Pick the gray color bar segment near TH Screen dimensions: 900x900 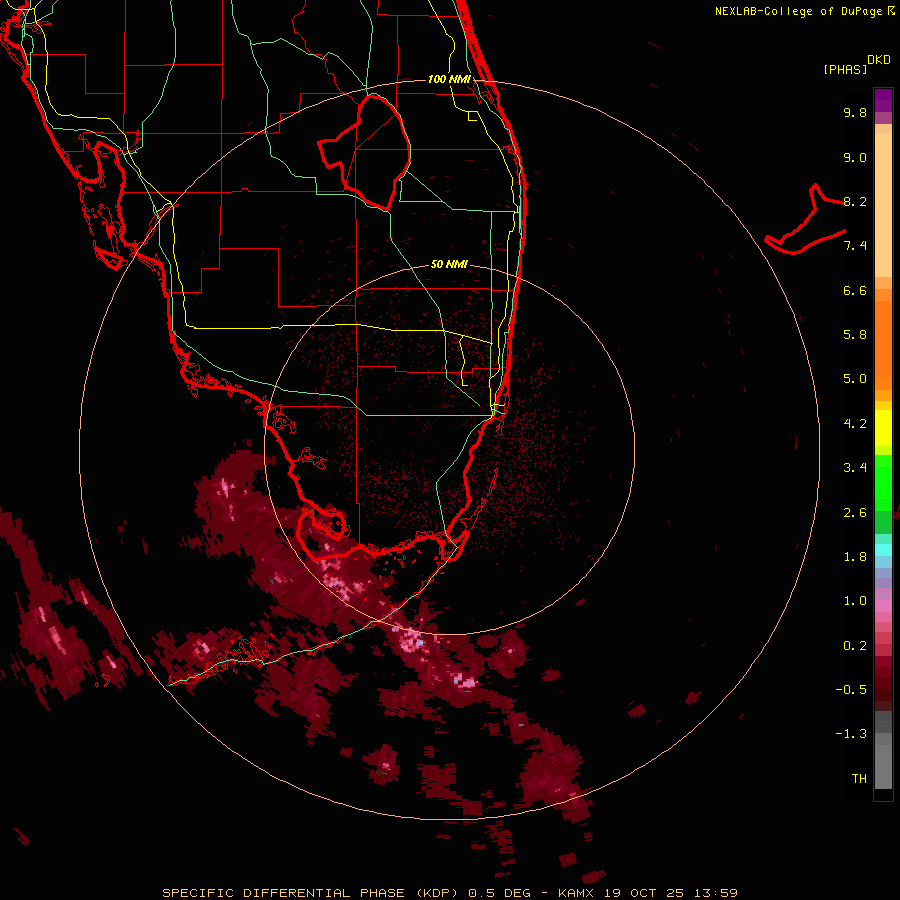coord(883,767)
